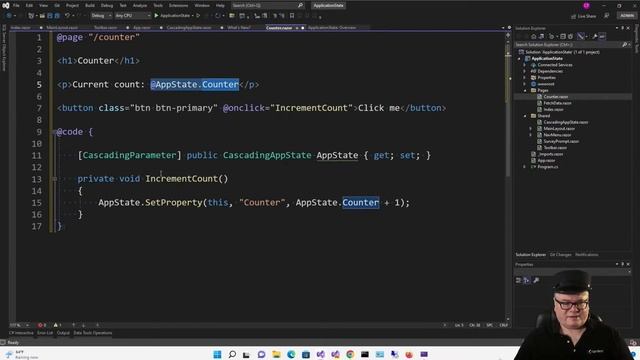The height and width of the screenshot is (360, 640).
Task: Open the Any CPU platform dropdown
Action: coord(132,16)
